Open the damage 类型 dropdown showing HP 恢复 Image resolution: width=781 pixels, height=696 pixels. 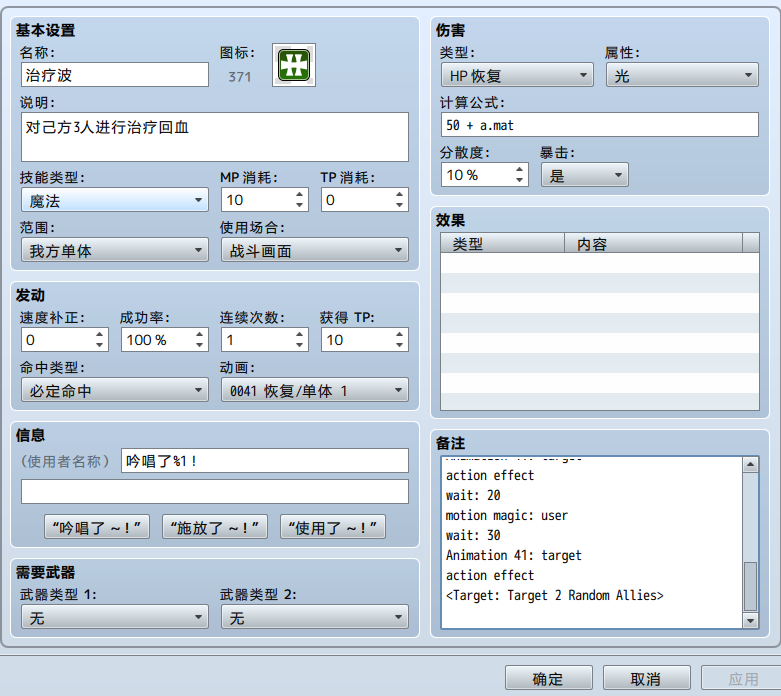tap(517, 75)
